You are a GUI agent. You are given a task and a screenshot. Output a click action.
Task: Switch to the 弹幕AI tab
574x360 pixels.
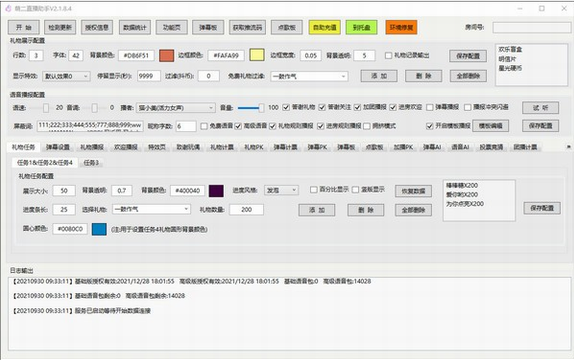432,147
